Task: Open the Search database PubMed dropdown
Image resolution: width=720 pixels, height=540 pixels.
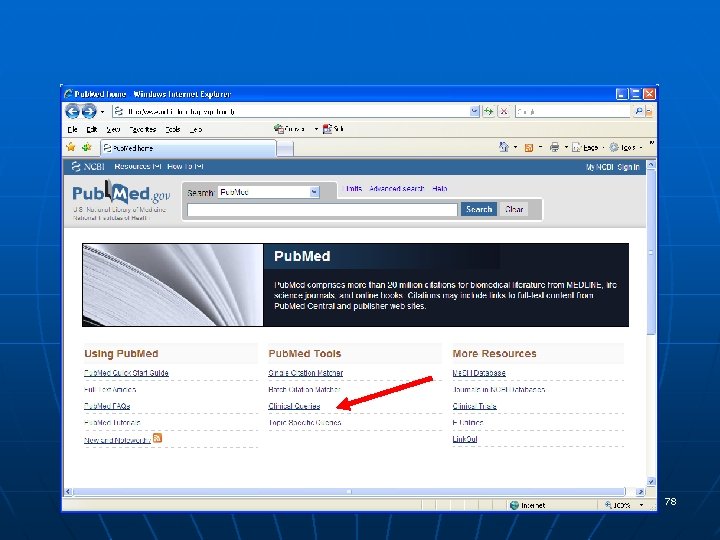Action: coord(269,192)
